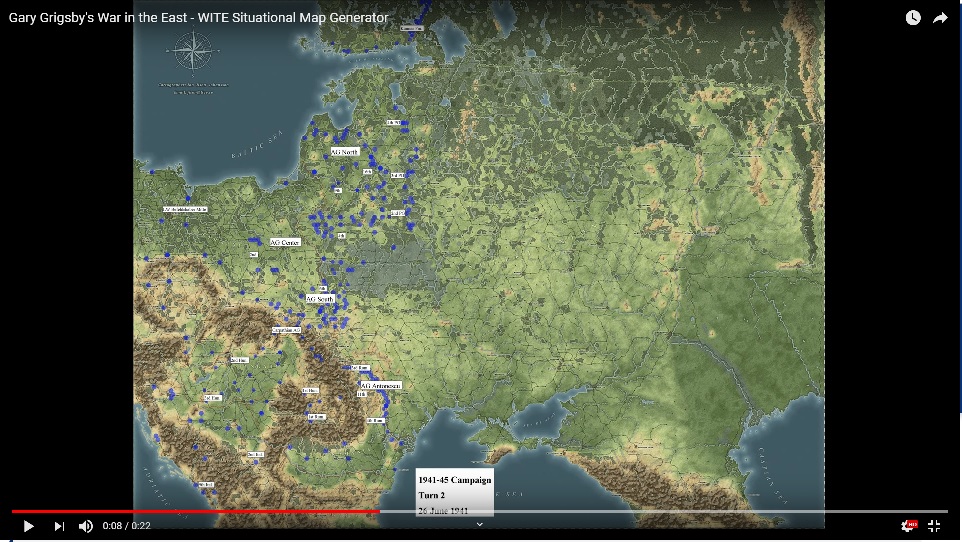962x542 pixels.
Task: Click the AG Center map label
Action: [285, 242]
